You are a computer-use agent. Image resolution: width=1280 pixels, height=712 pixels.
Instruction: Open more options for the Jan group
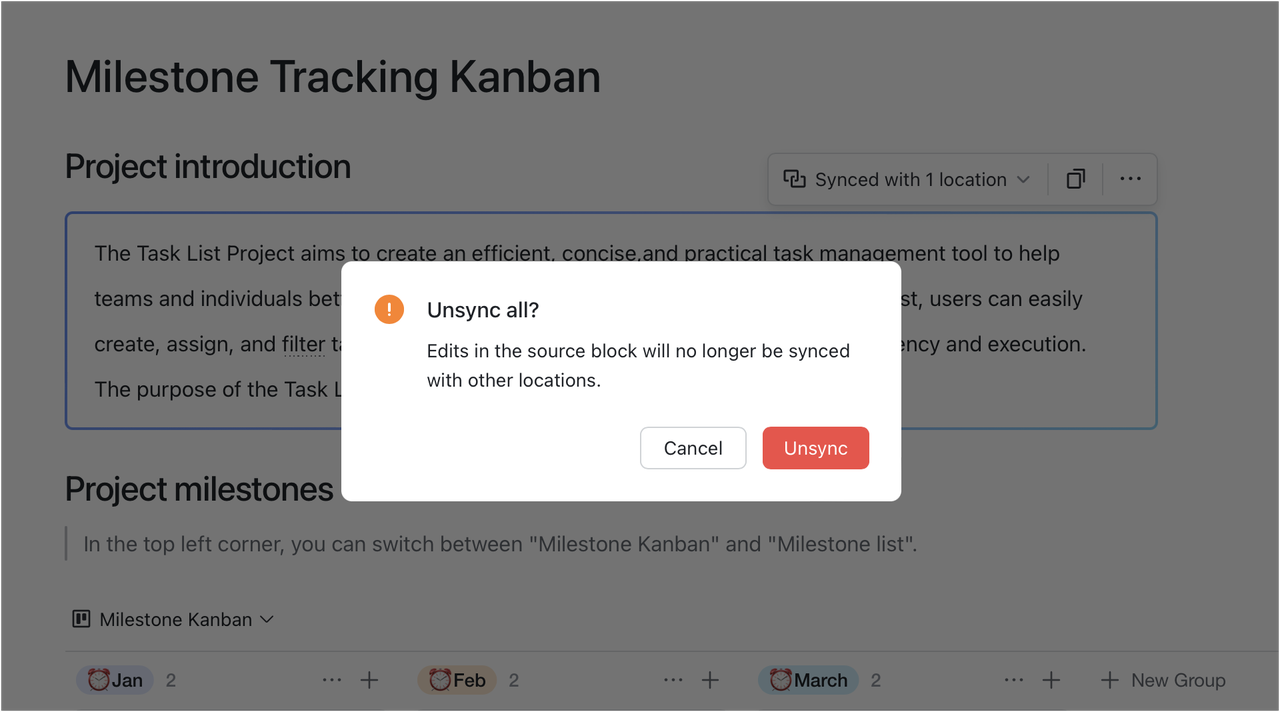tap(332, 680)
